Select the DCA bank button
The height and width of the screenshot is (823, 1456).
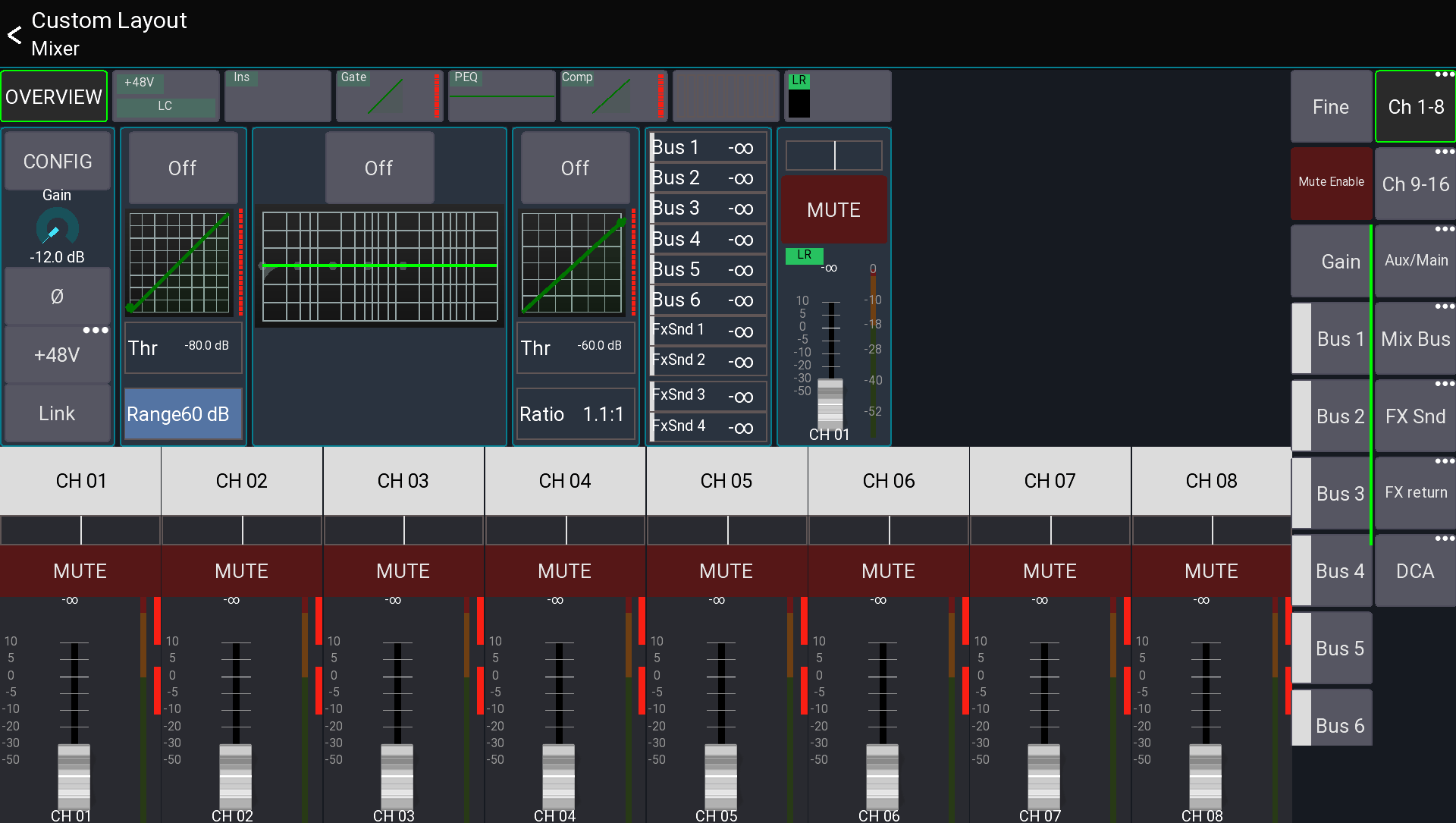1414,570
